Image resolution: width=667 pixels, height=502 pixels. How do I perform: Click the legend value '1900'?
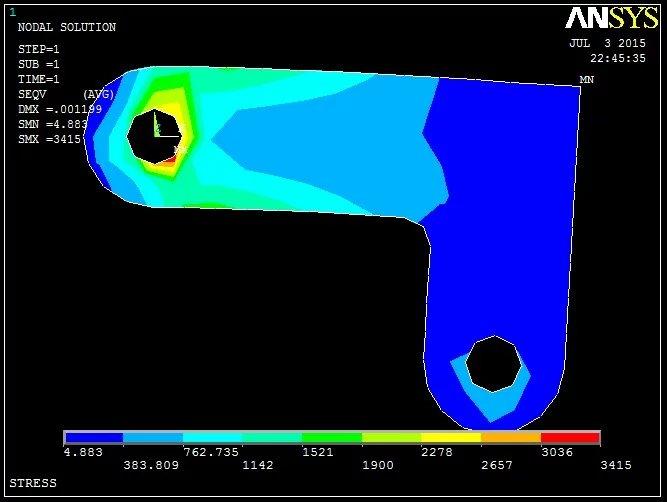377,465
